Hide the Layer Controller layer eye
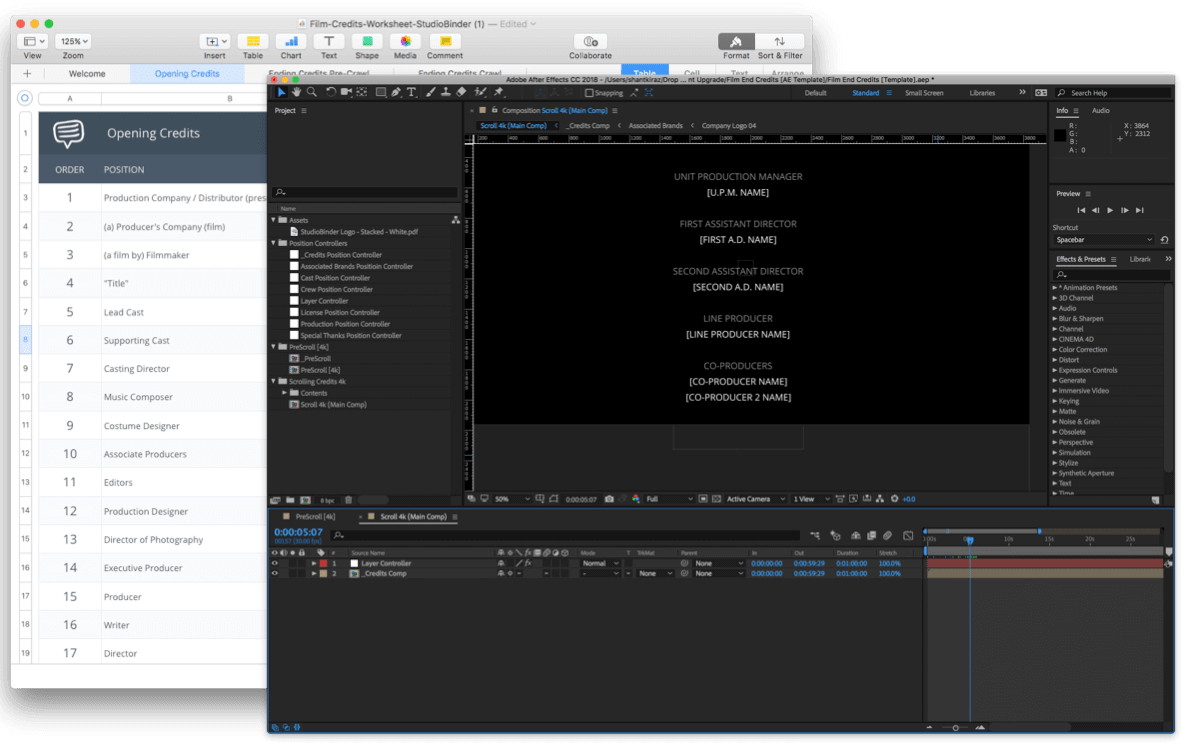 (x=274, y=563)
